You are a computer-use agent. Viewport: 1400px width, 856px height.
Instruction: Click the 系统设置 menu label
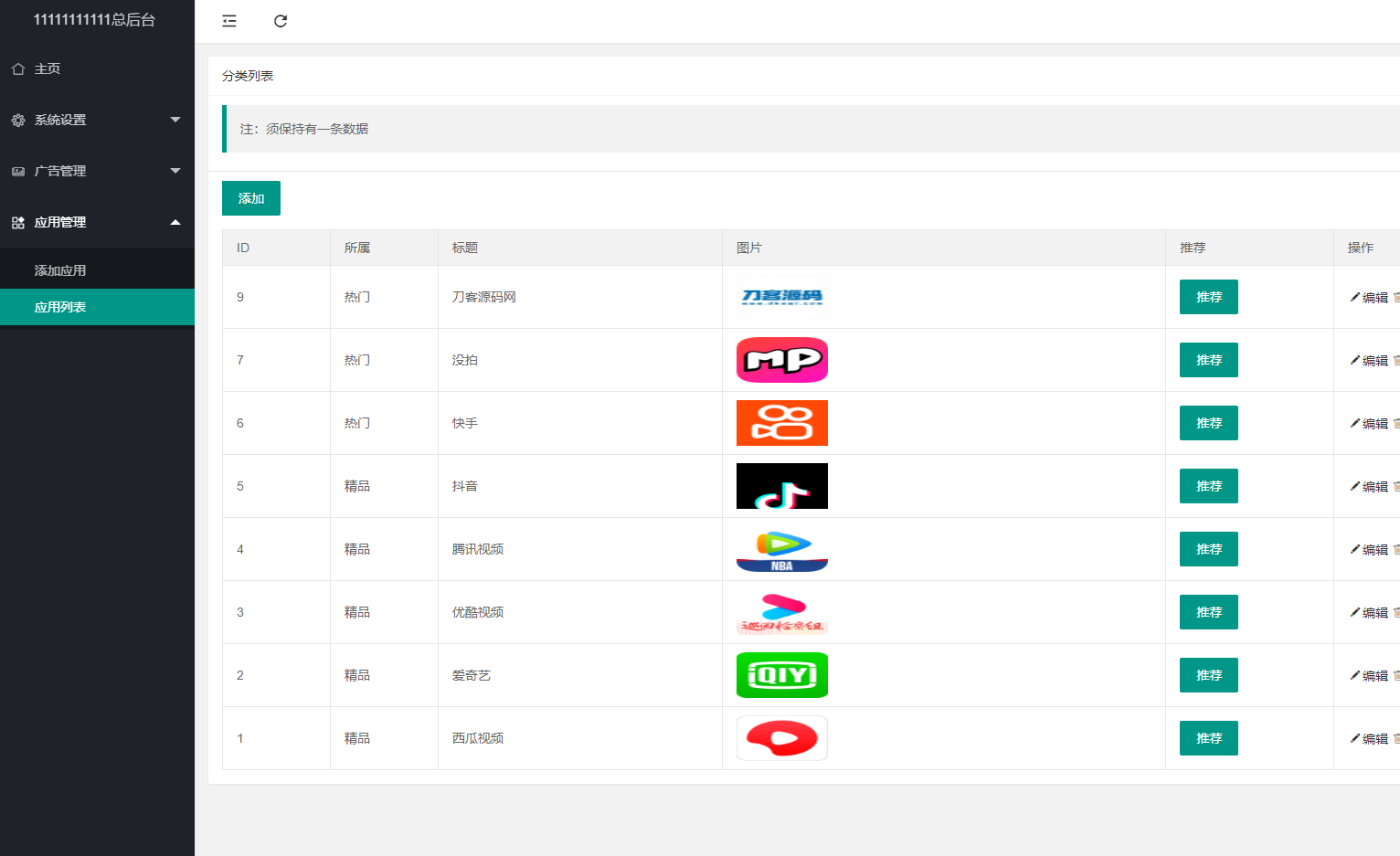click(x=60, y=120)
